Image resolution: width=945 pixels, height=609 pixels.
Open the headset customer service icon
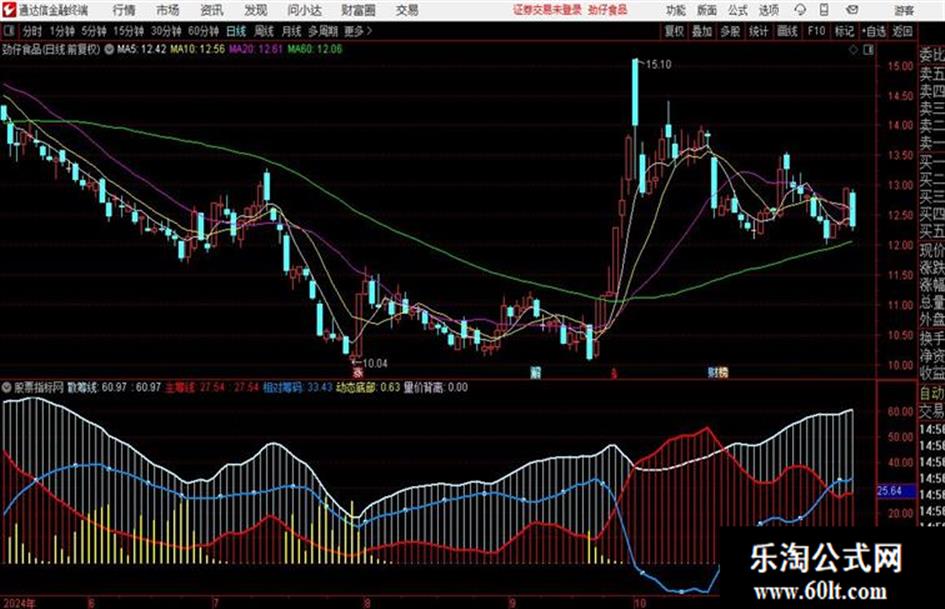pyautogui.click(x=800, y=10)
